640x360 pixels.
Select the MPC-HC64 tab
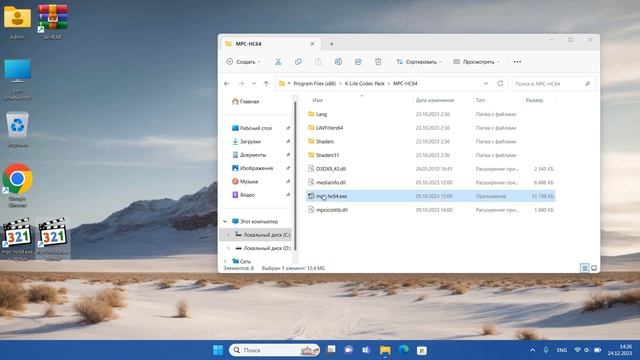click(x=269, y=44)
